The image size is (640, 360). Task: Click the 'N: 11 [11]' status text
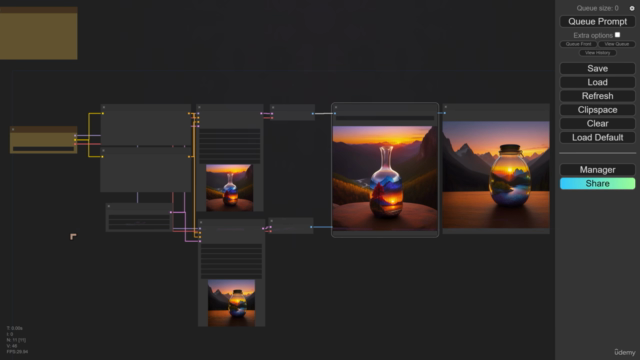tap(16, 340)
